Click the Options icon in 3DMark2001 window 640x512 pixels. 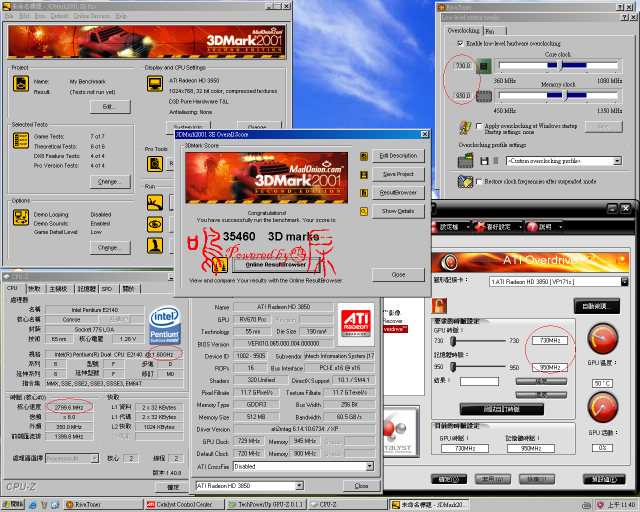coord(20,217)
